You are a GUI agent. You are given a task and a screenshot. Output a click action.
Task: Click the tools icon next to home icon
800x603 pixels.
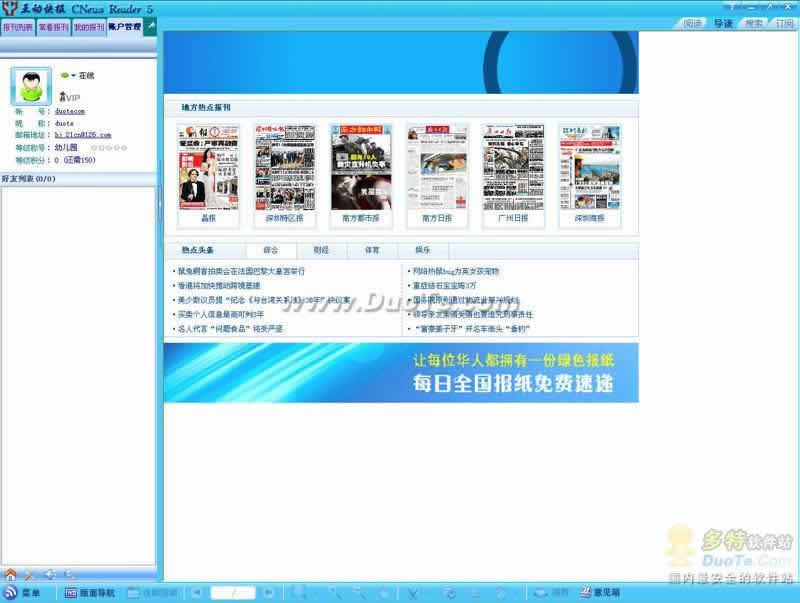(x=29, y=575)
